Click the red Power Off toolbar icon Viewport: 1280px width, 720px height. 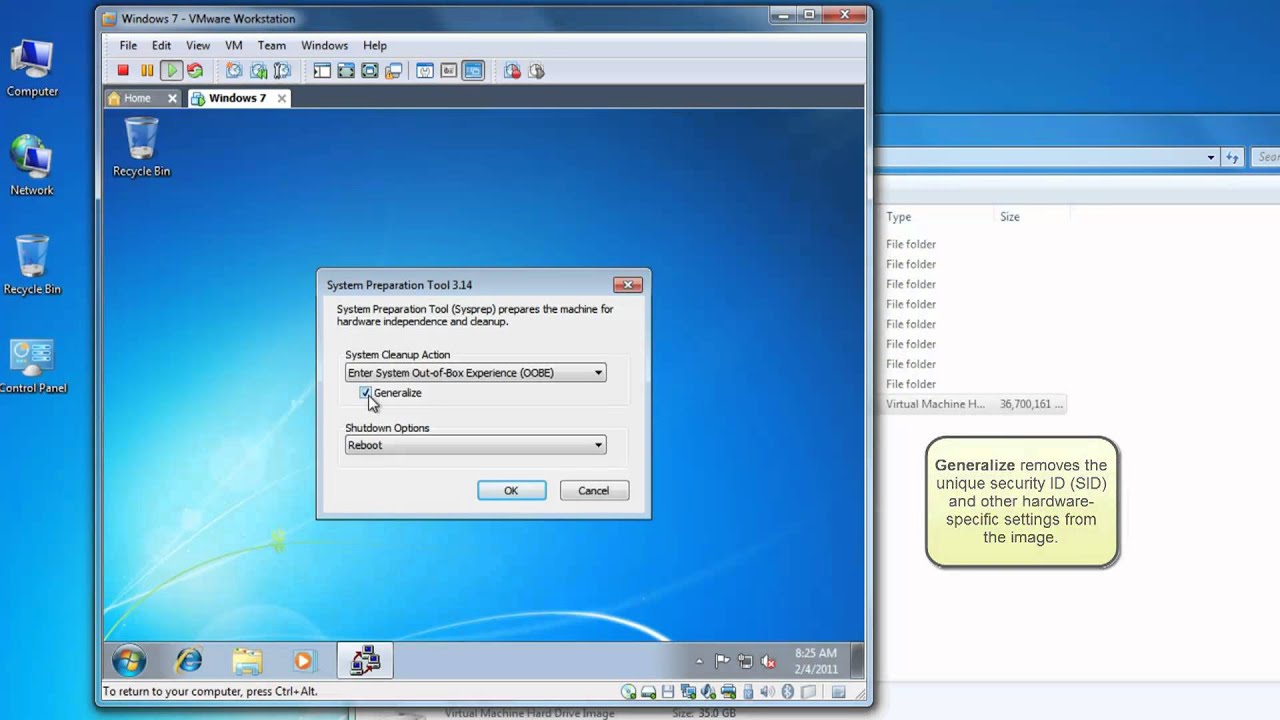click(123, 71)
